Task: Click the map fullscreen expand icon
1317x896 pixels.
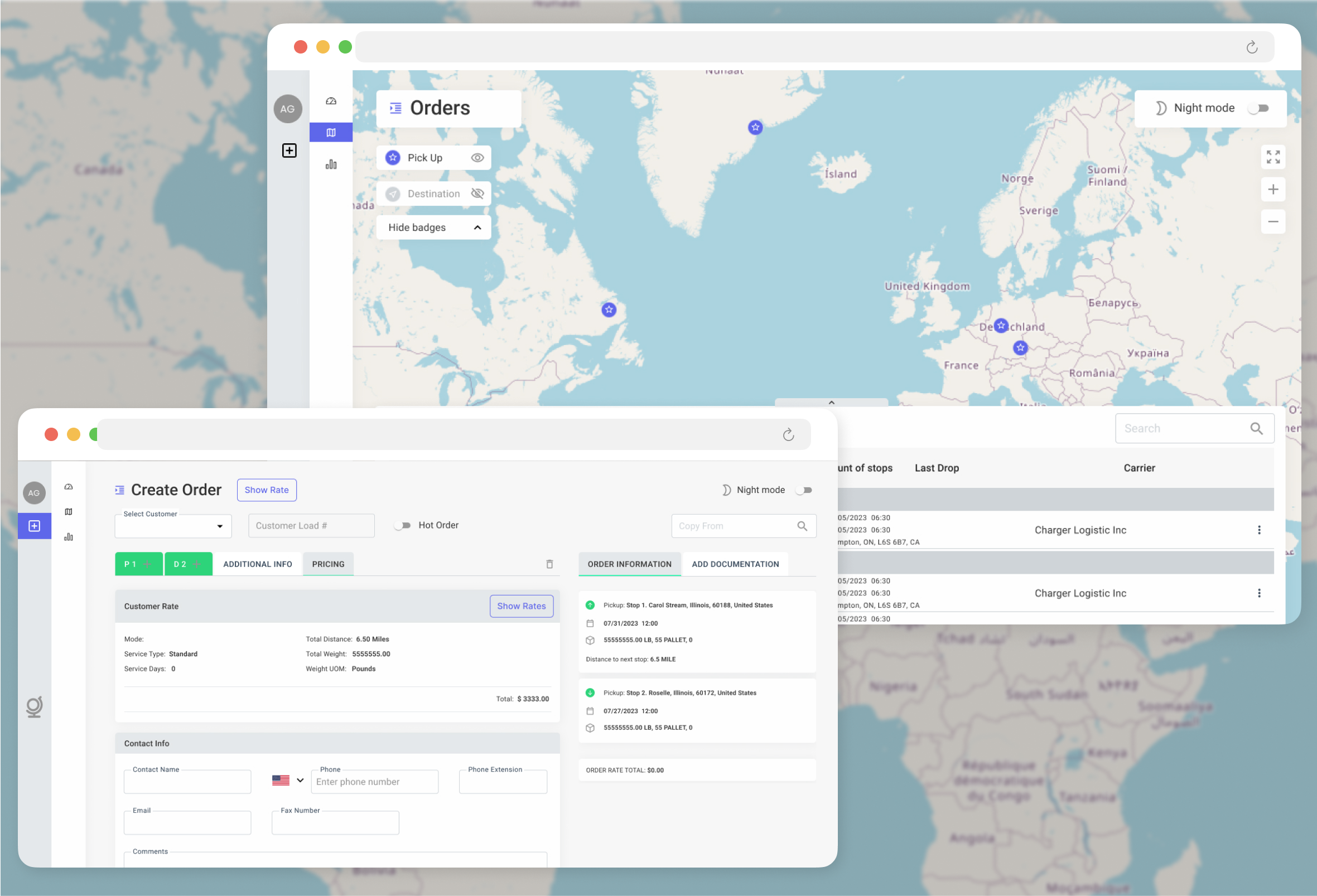Action: [1273, 157]
